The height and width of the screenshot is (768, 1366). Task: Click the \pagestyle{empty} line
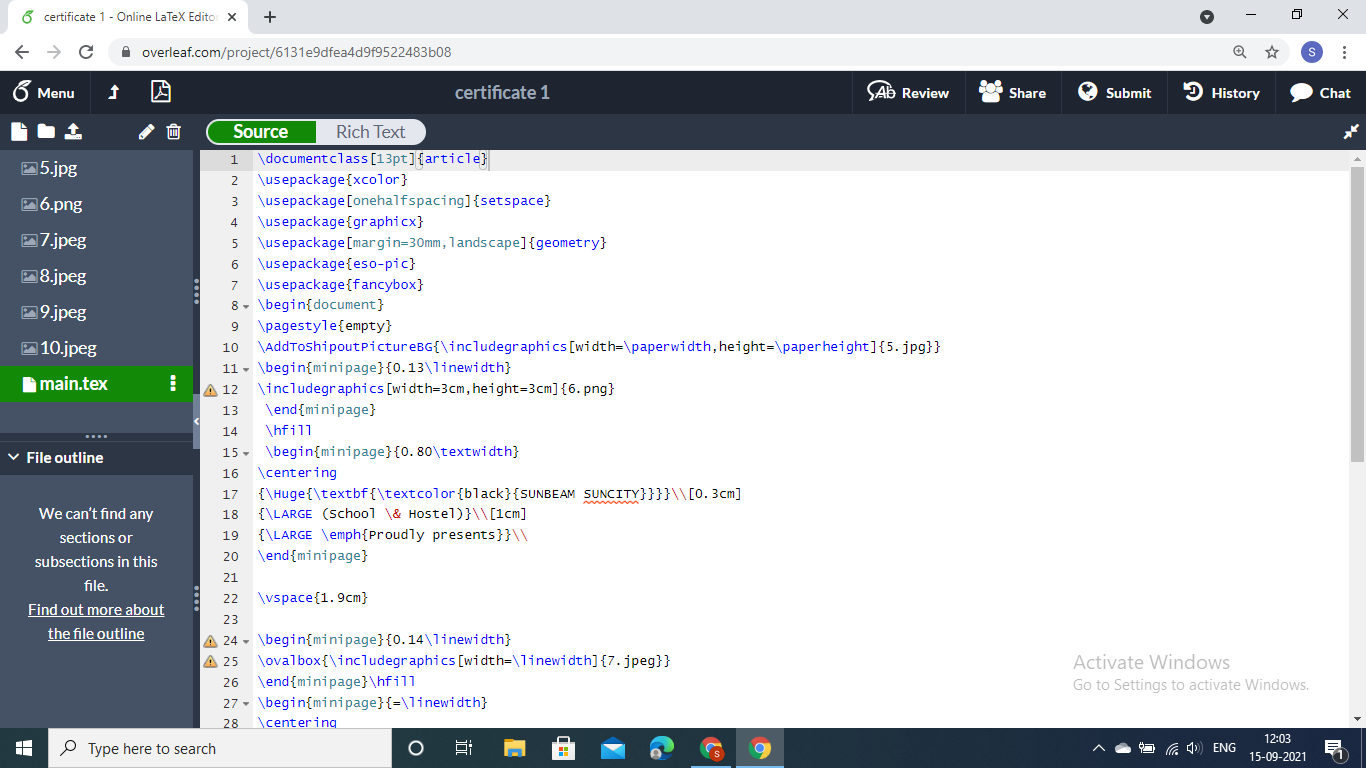pyautogui.click(x=325, y=326)
